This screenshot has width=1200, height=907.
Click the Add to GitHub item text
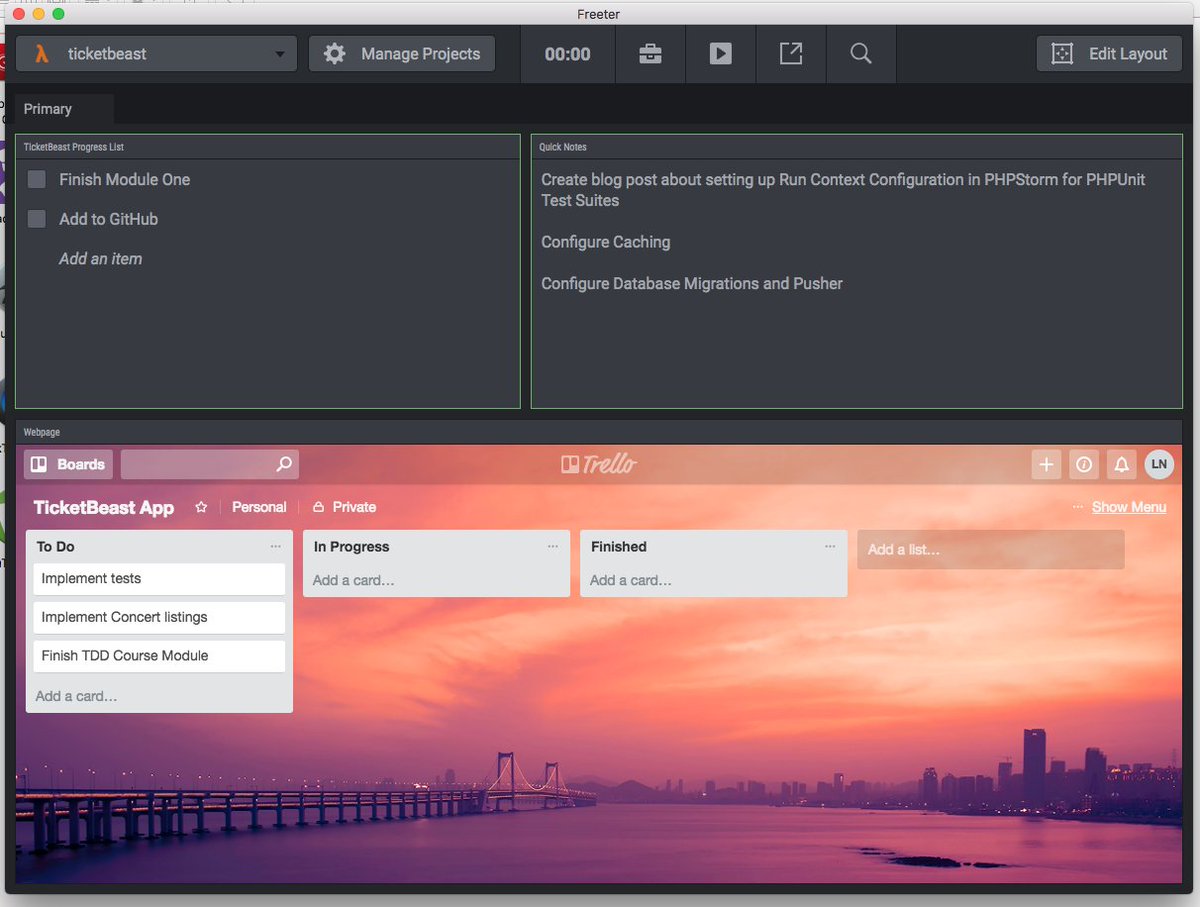pyautogui.click(x=109, y=219)
